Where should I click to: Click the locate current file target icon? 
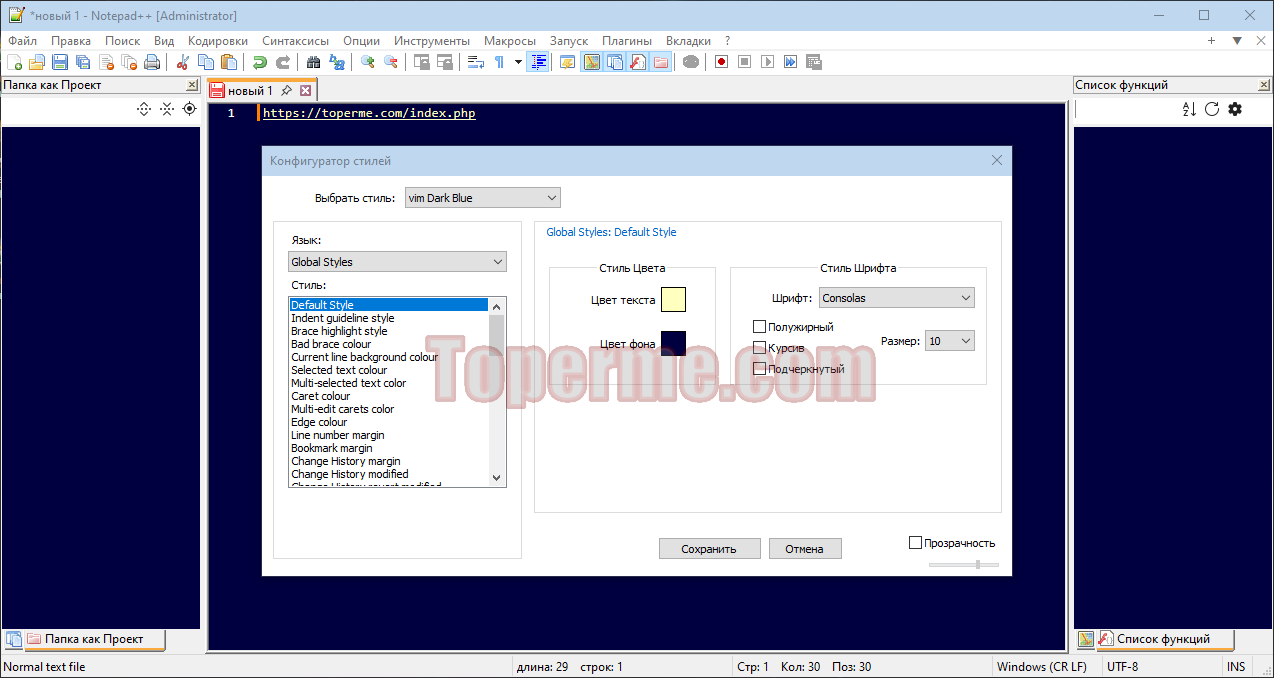pyautogui.click(x=189, y=109)
